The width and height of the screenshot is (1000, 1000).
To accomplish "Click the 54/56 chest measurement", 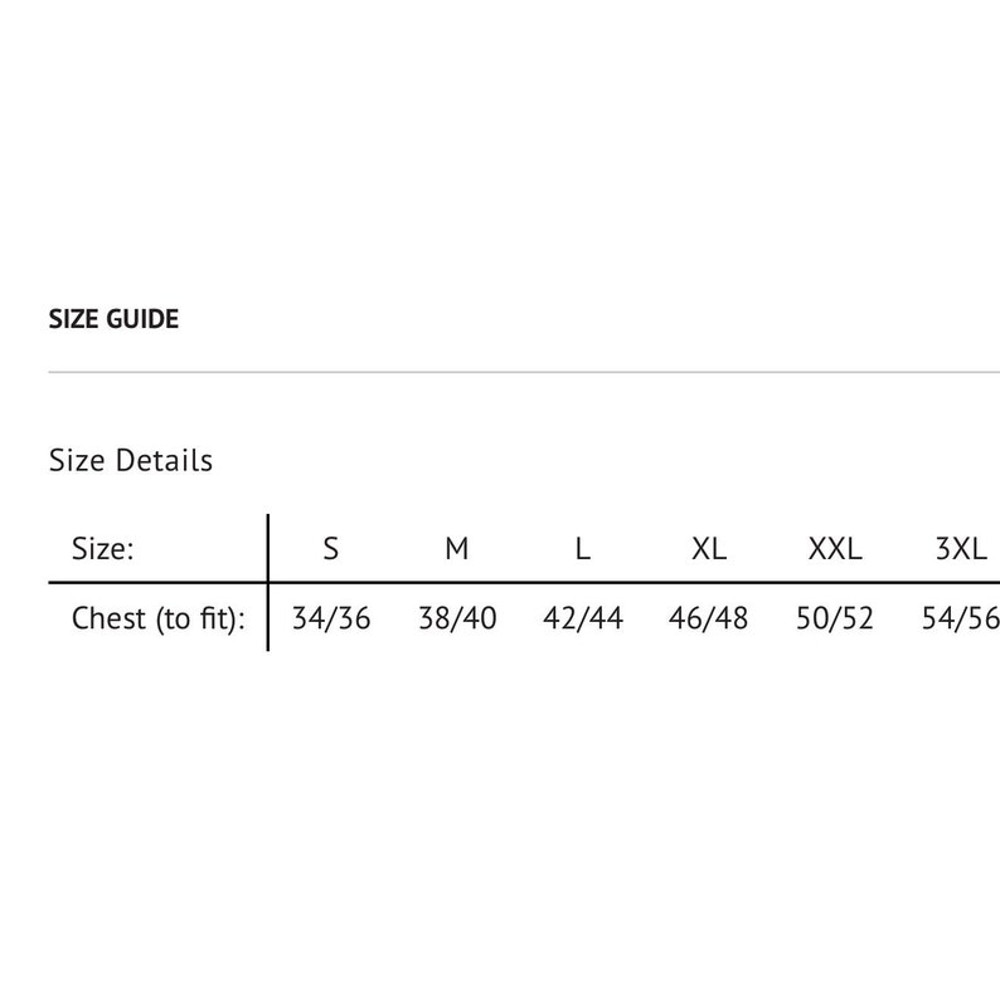I will 960,619.
